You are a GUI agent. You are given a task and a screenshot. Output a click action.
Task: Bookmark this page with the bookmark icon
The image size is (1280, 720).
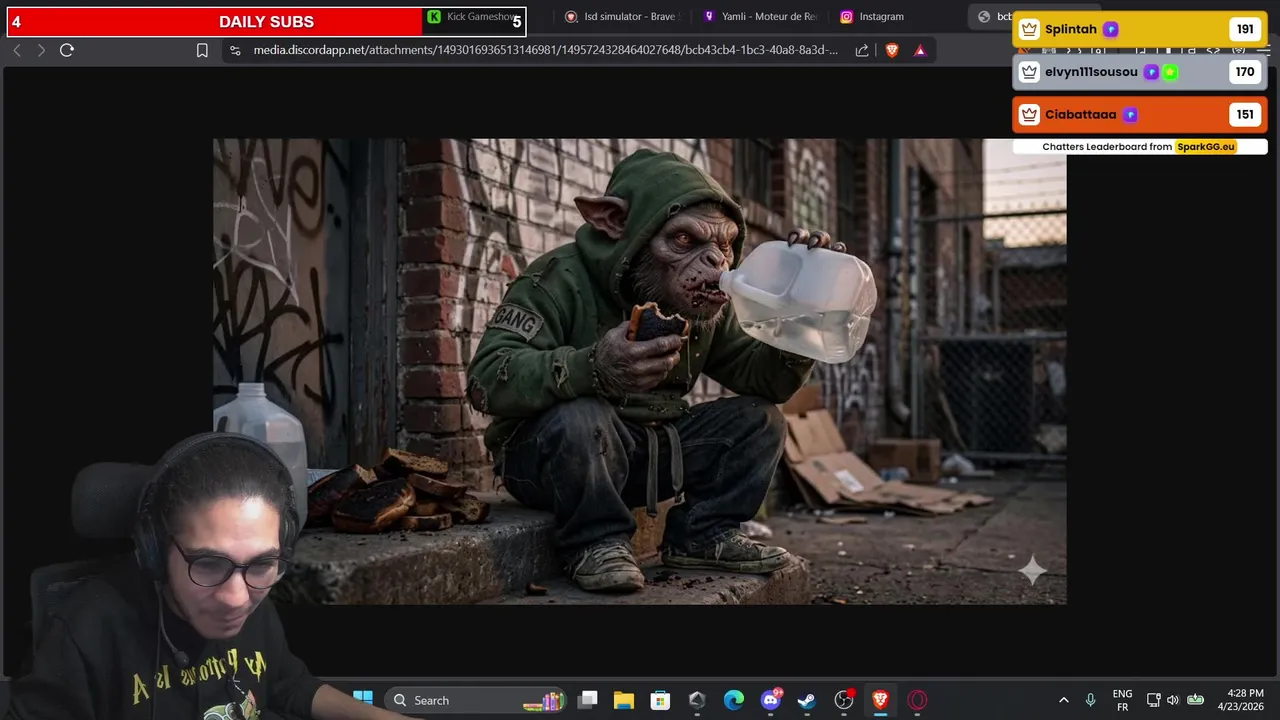pos(202,50)
